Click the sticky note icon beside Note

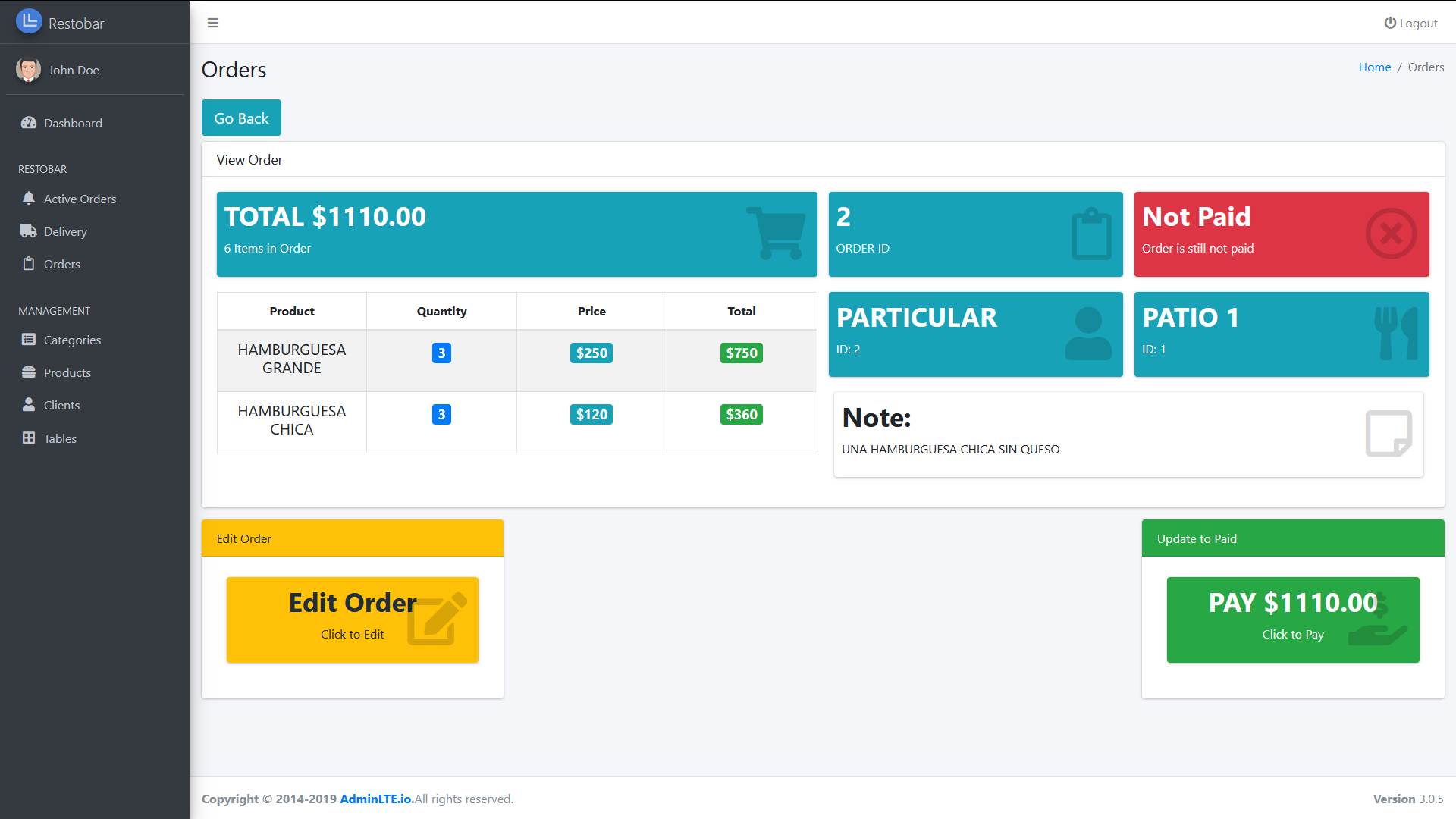point(1388,434)
